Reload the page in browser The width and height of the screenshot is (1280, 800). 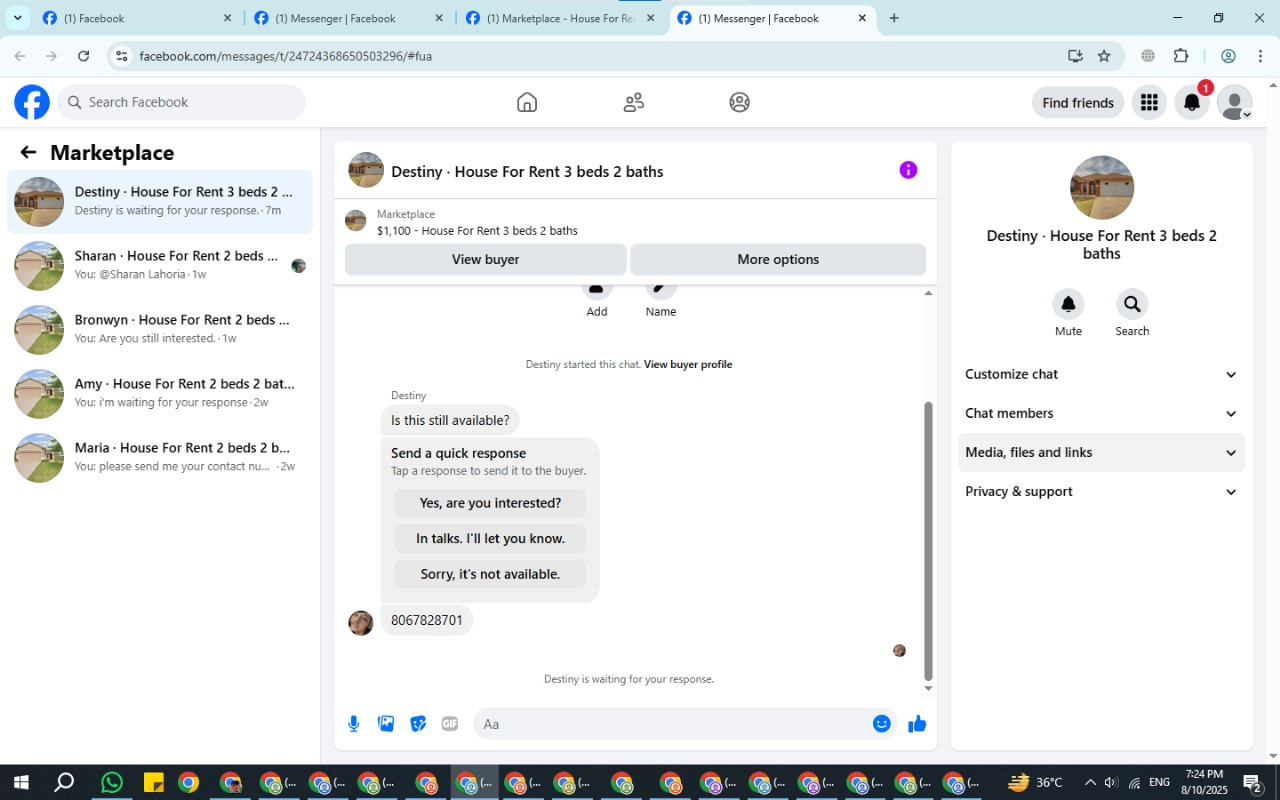pyautogui.click(x=84, y=56)
